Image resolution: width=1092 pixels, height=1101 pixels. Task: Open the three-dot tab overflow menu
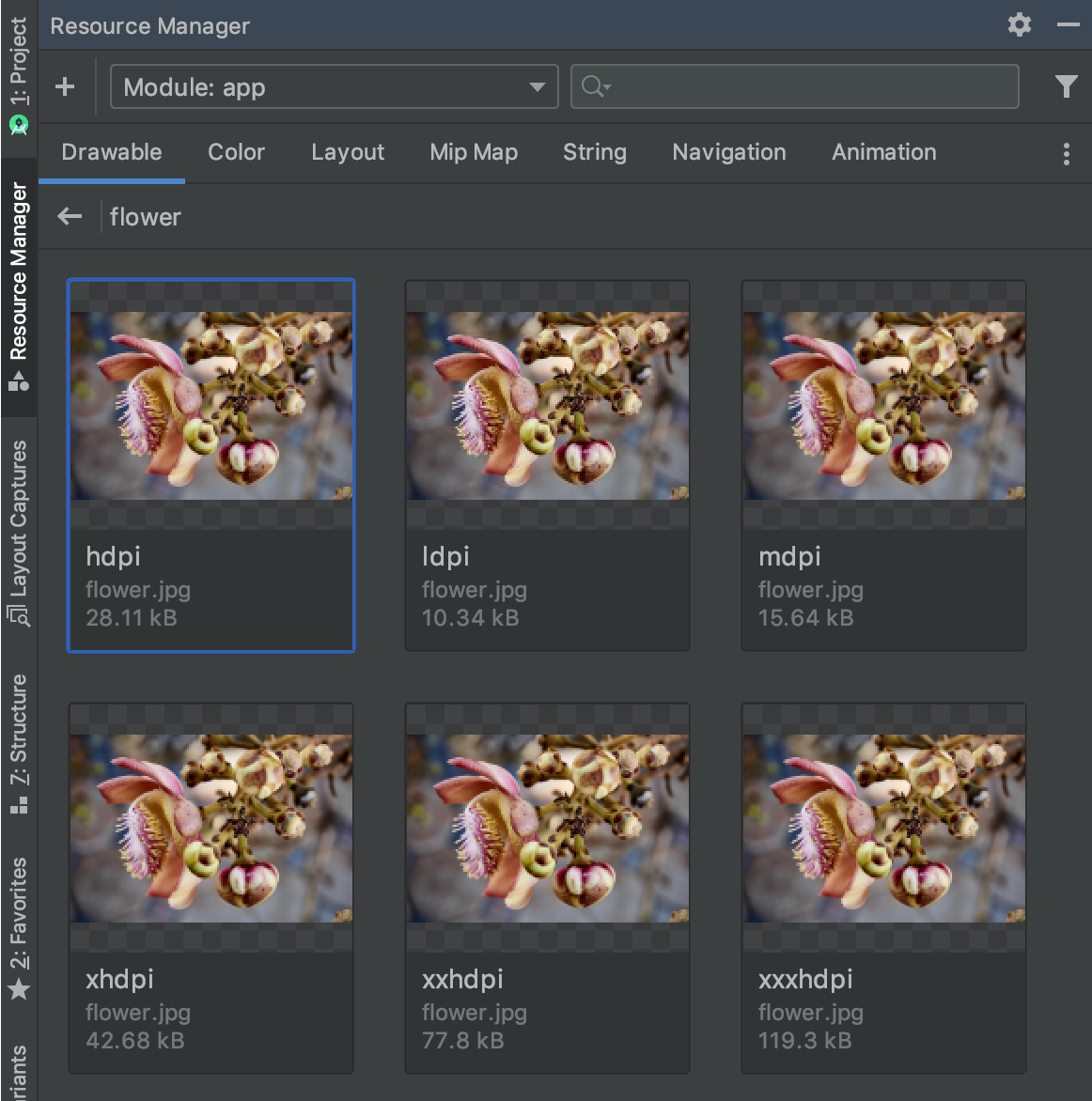point(1066,154)
